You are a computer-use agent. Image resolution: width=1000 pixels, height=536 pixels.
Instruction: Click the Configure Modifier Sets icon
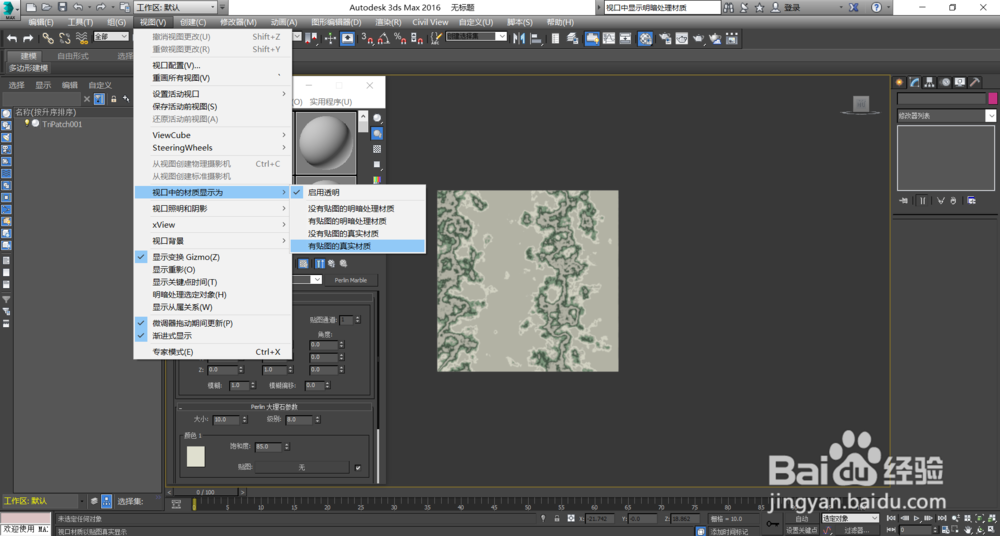(x=971, y=200)
